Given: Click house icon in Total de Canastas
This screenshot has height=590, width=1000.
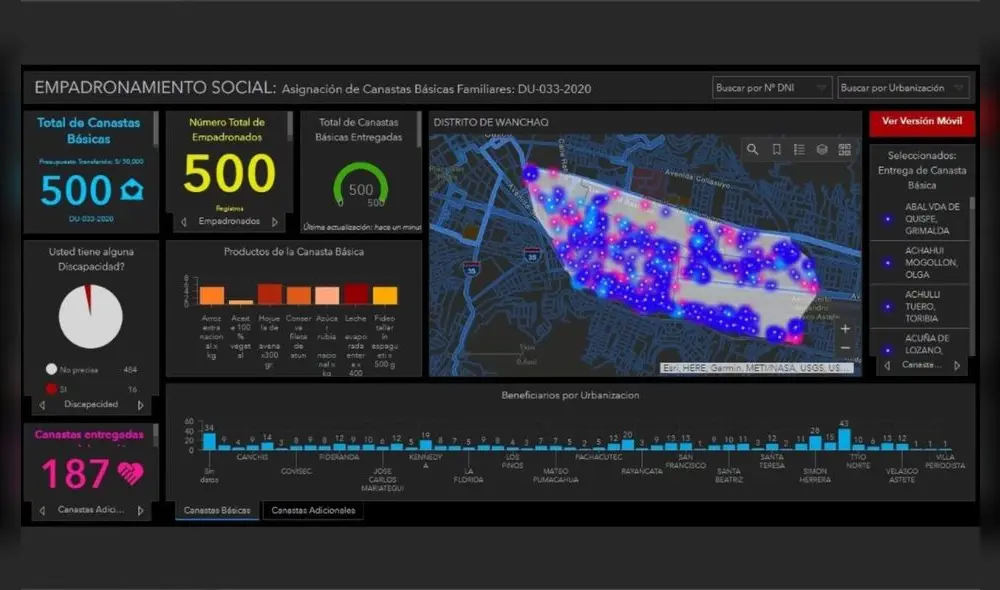Looking at the screenshot, I should point(132,190).
